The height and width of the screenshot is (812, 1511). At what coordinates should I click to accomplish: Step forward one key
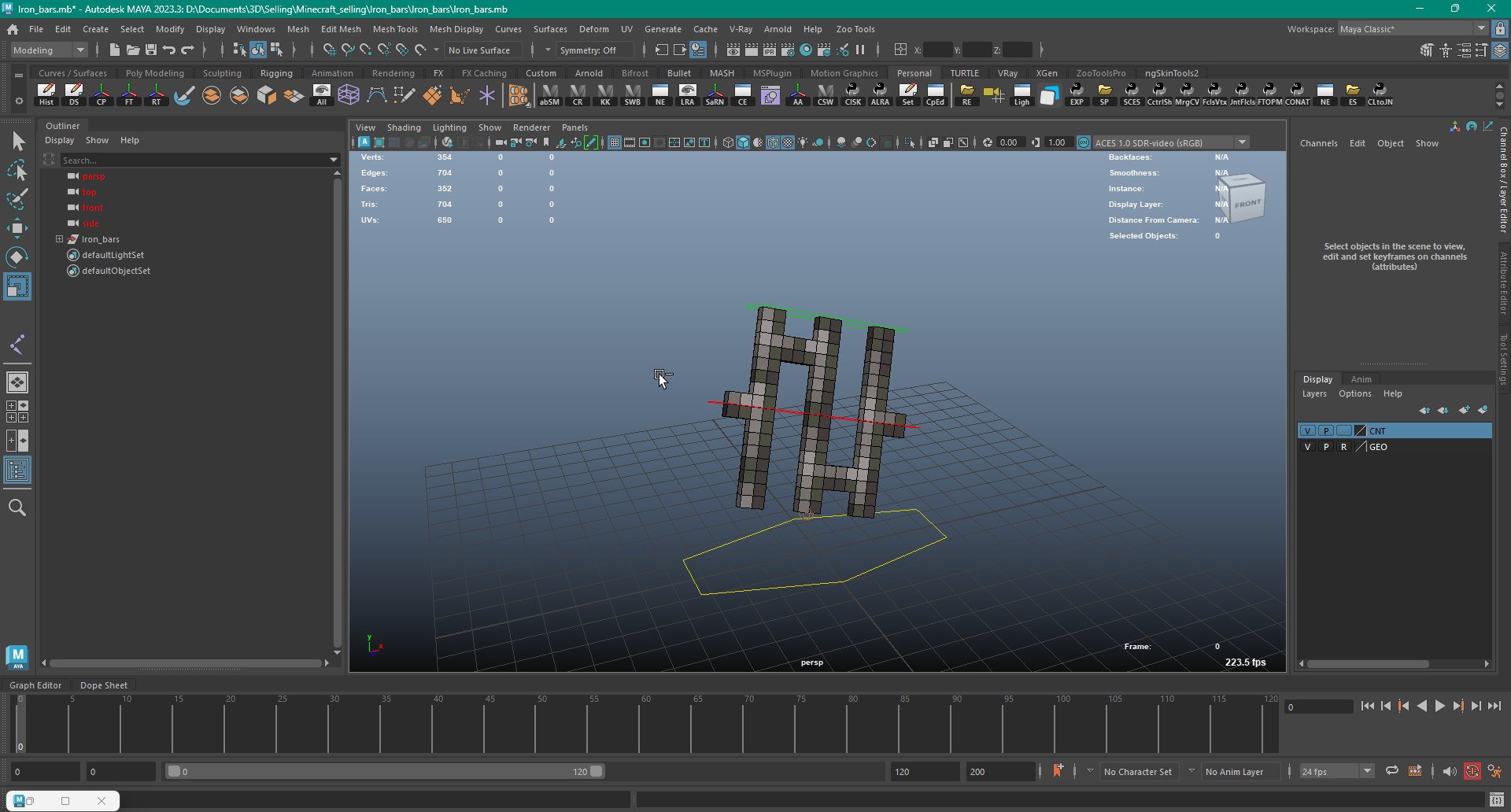1457,707
